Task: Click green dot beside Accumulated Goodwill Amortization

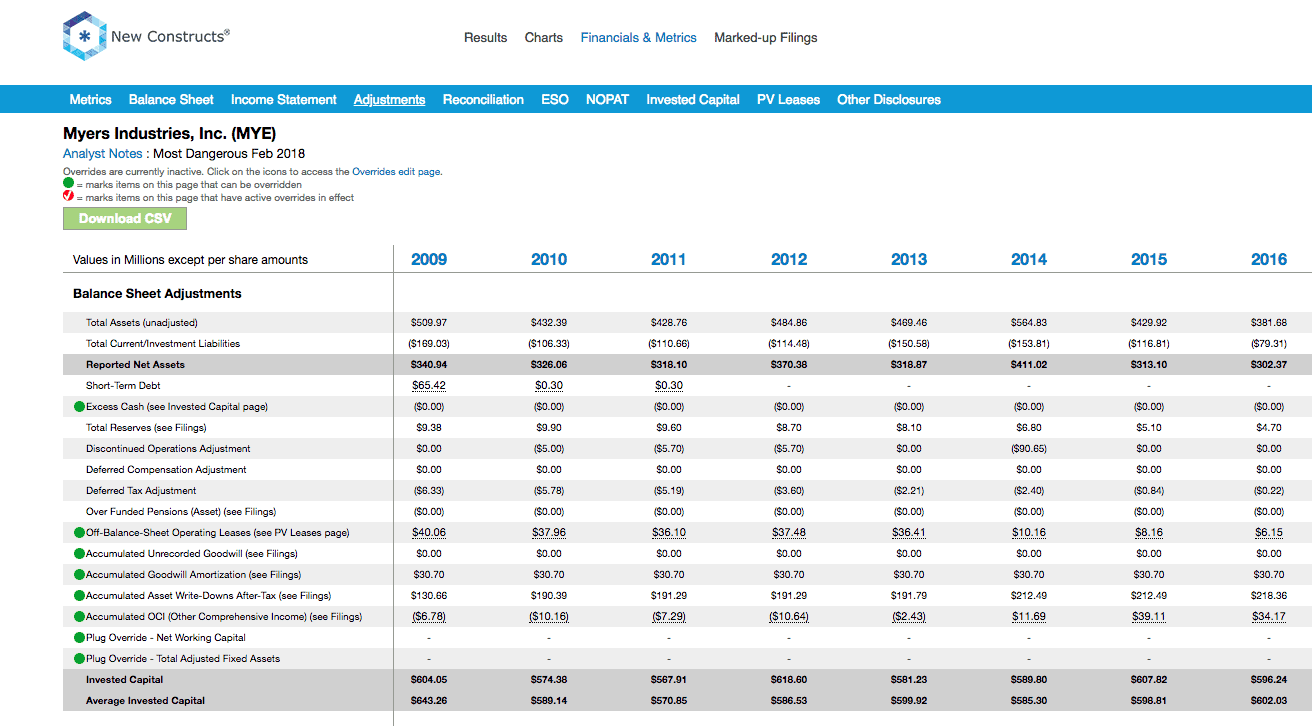Action: pos(79,575)
